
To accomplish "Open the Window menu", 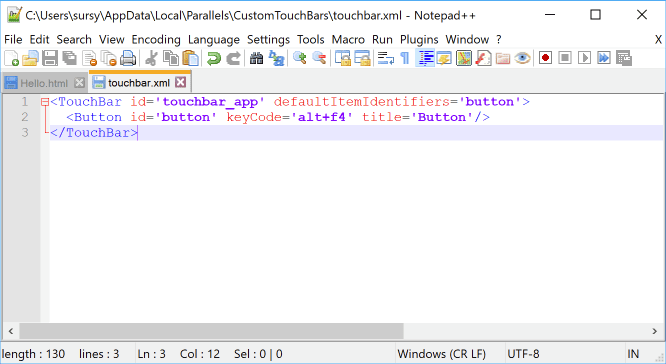I will (x=467, y=40).
